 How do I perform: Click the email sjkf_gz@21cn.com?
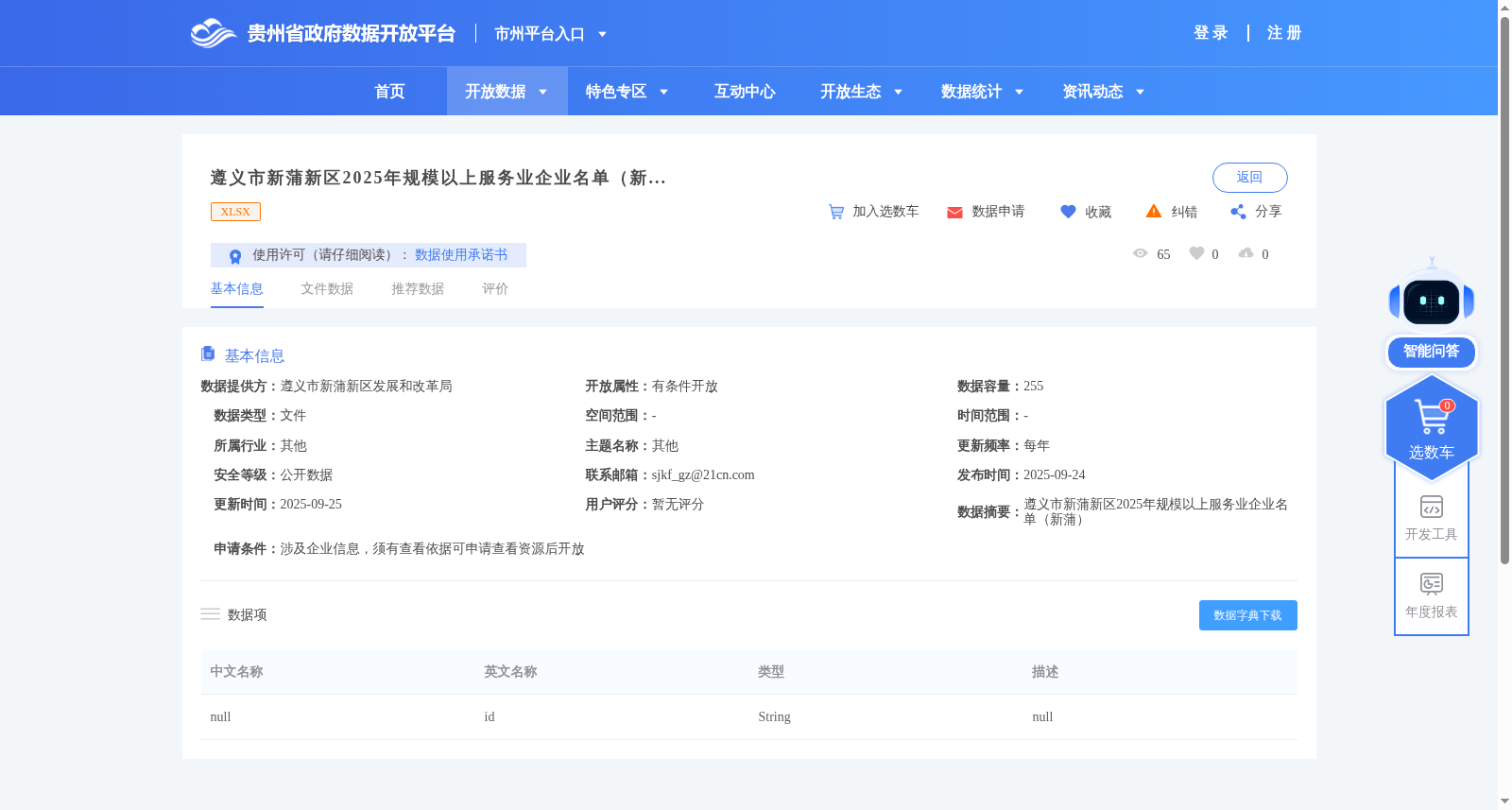[x=703, y=475]
